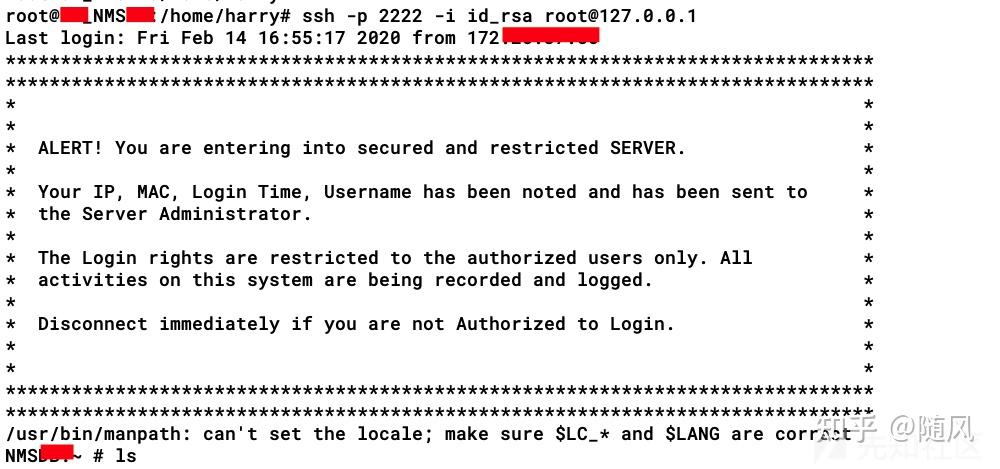Click the word Authorized in disconnect line

(510, 324)
